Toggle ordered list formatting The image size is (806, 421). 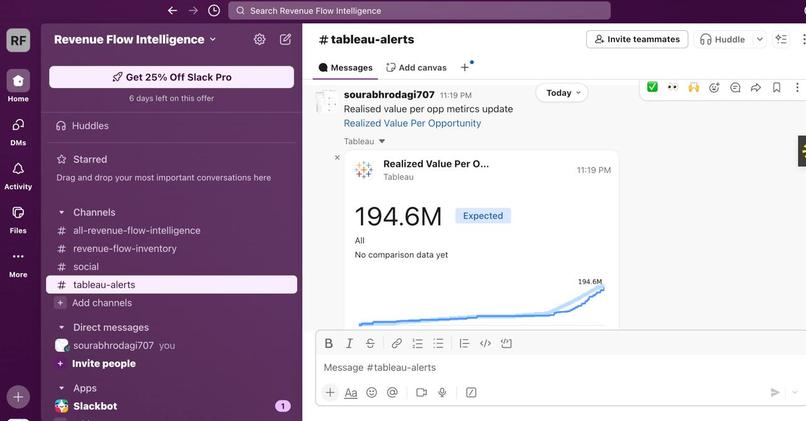point(417,343)
